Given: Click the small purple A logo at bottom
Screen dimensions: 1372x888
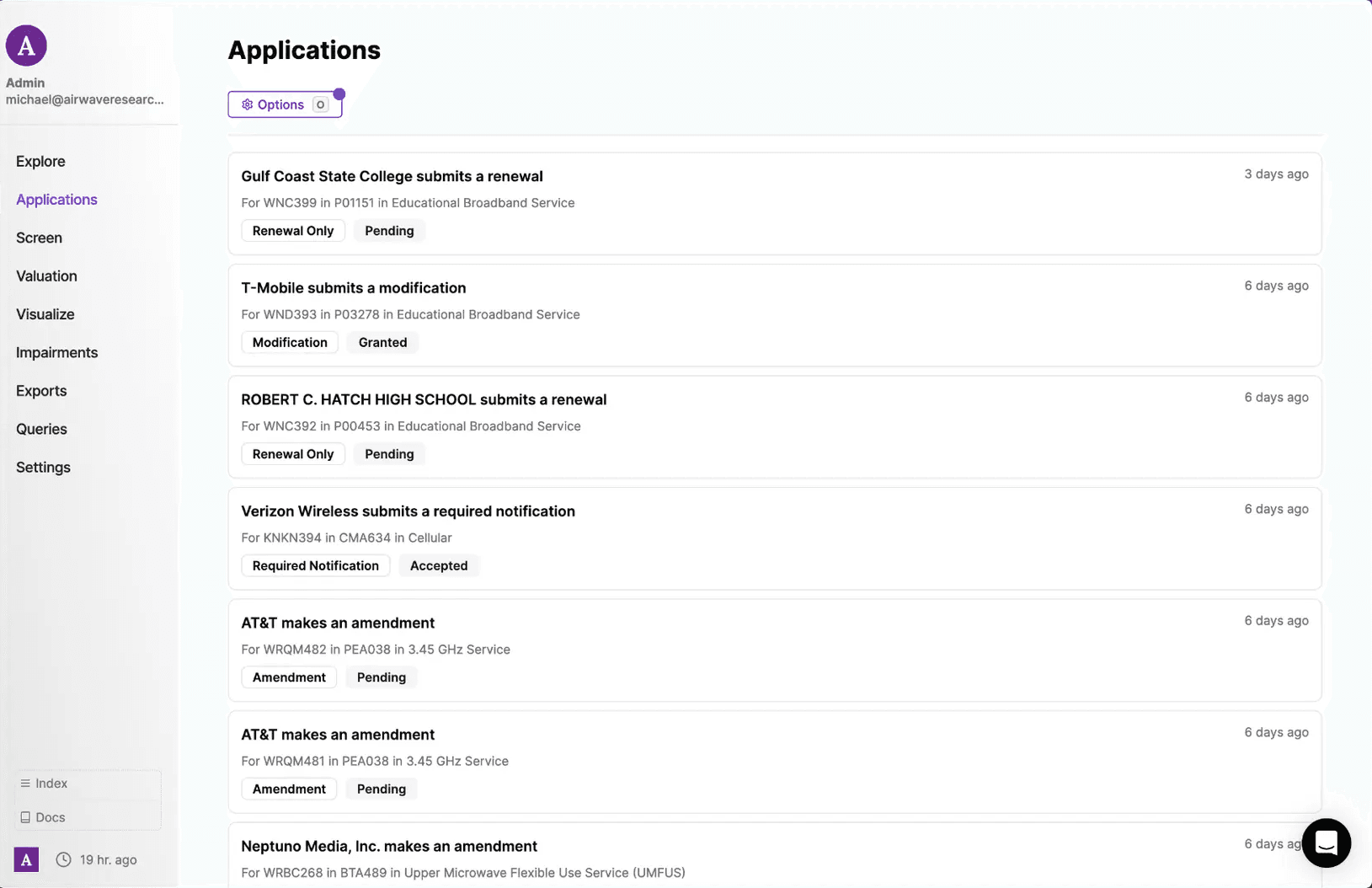Looking at the screenshot, I should (26, 859).
